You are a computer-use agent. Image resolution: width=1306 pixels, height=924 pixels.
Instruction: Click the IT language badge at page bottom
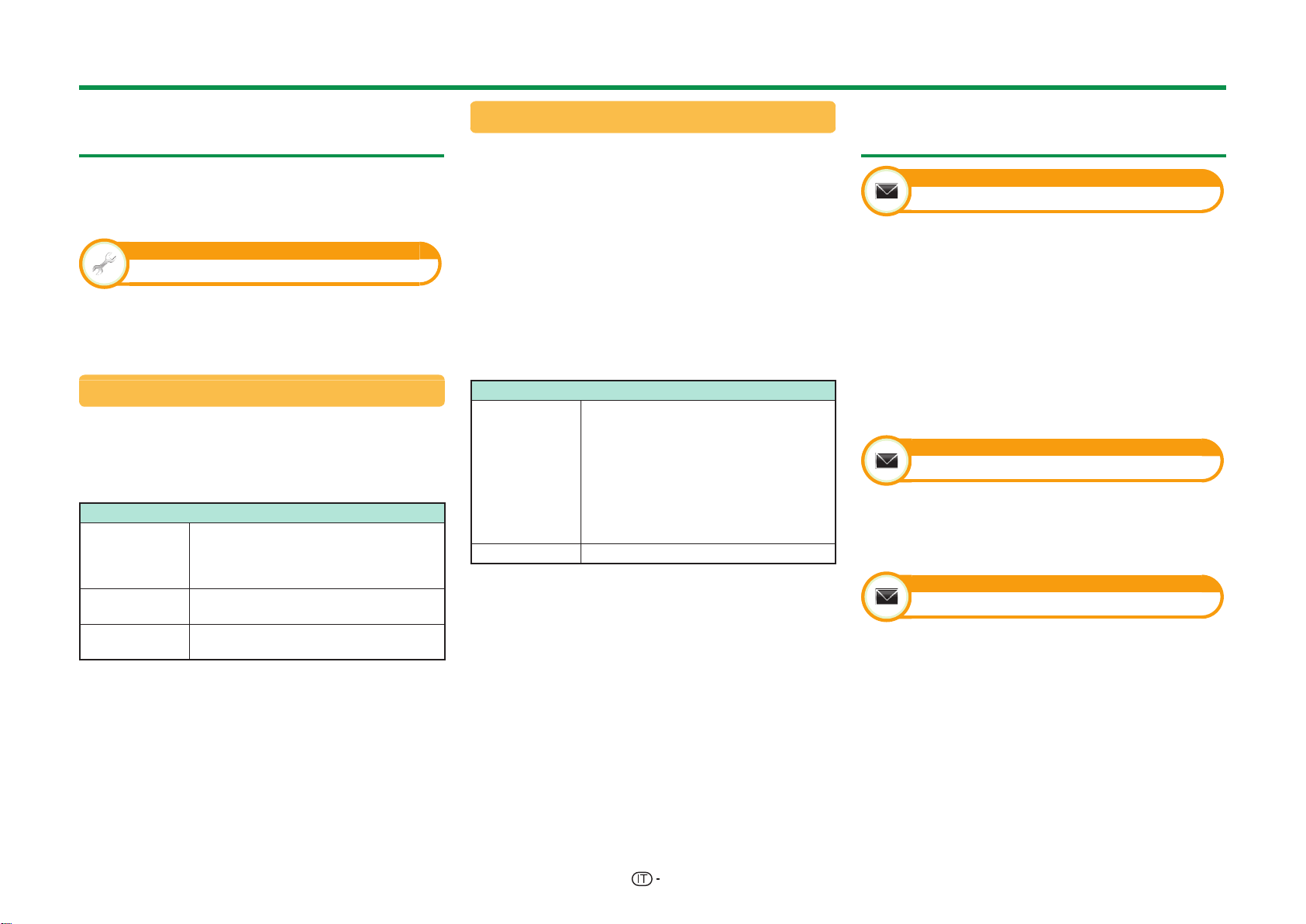(x=641, y=879)
